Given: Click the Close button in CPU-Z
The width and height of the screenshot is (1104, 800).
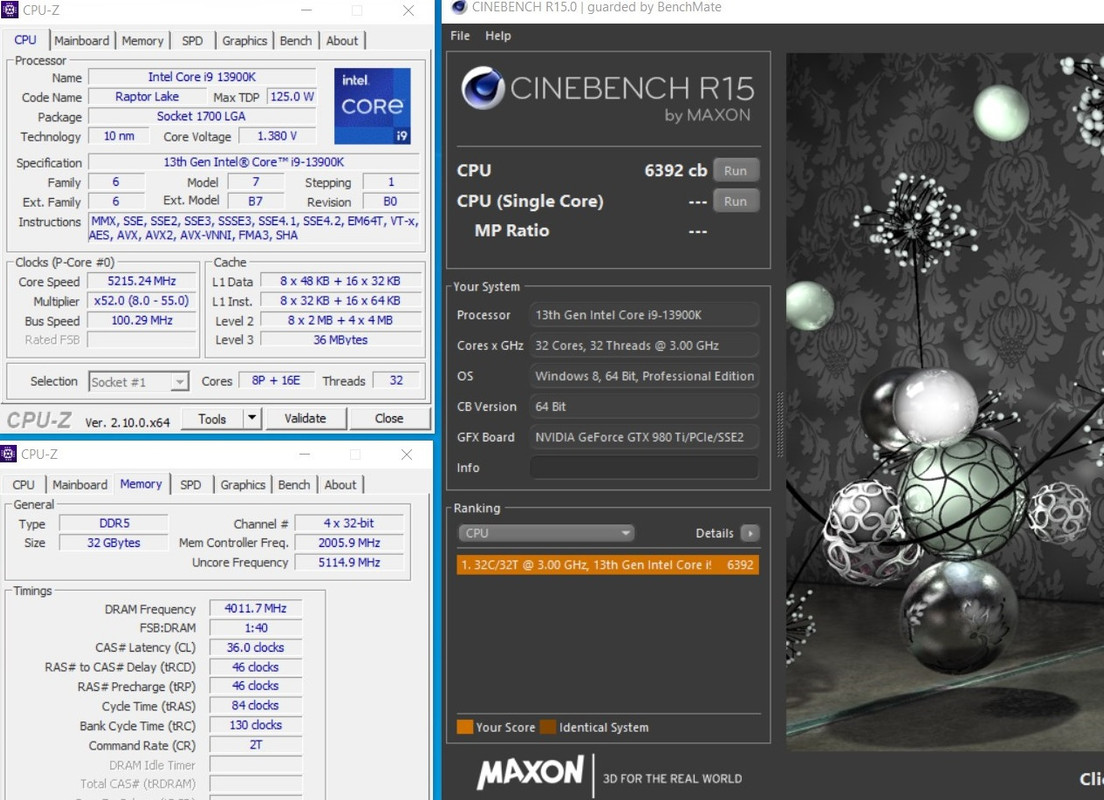Looking at the screenshot, I should click(x=389, y=418).
